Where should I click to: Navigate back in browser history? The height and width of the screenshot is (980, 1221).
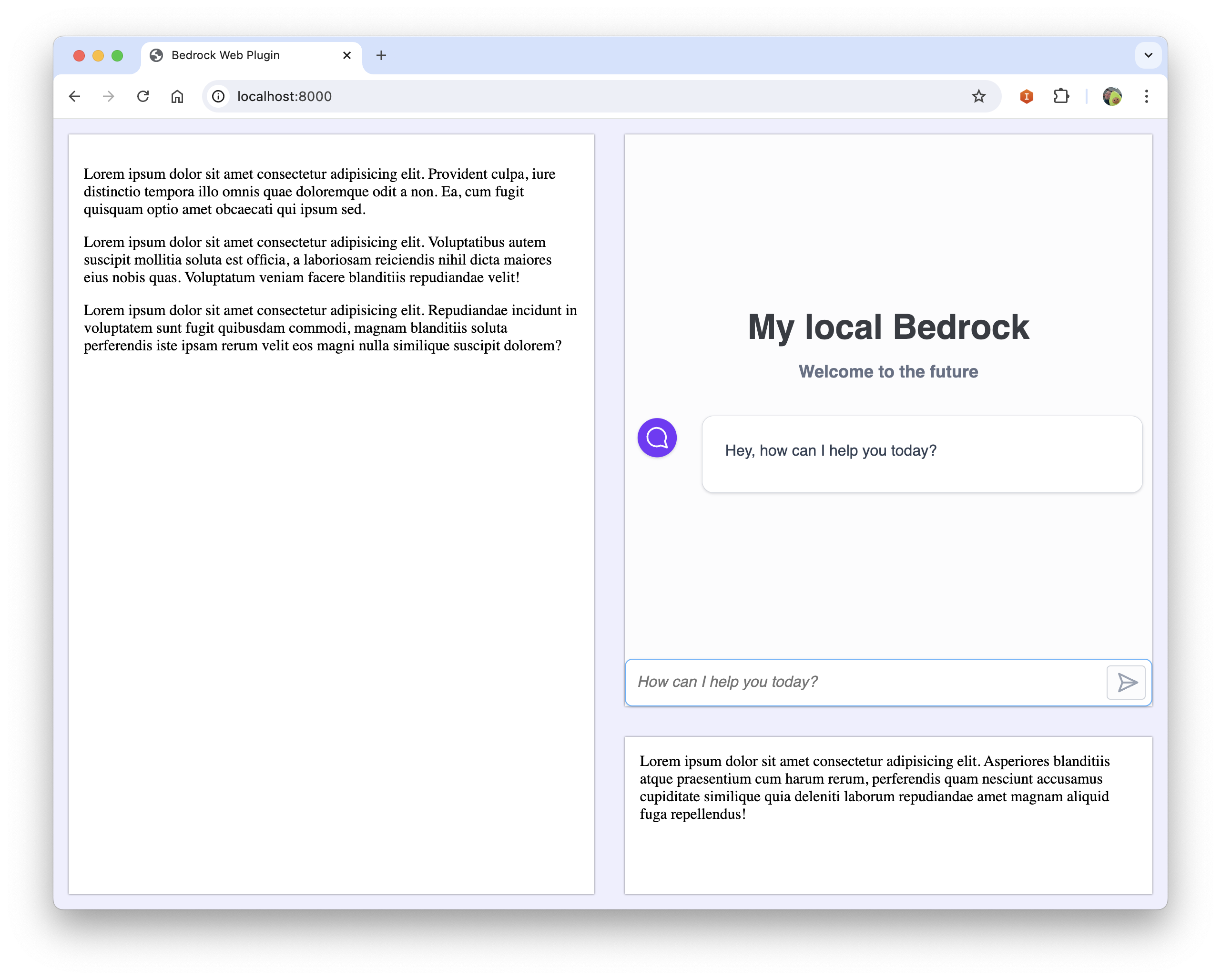[75, 96]
